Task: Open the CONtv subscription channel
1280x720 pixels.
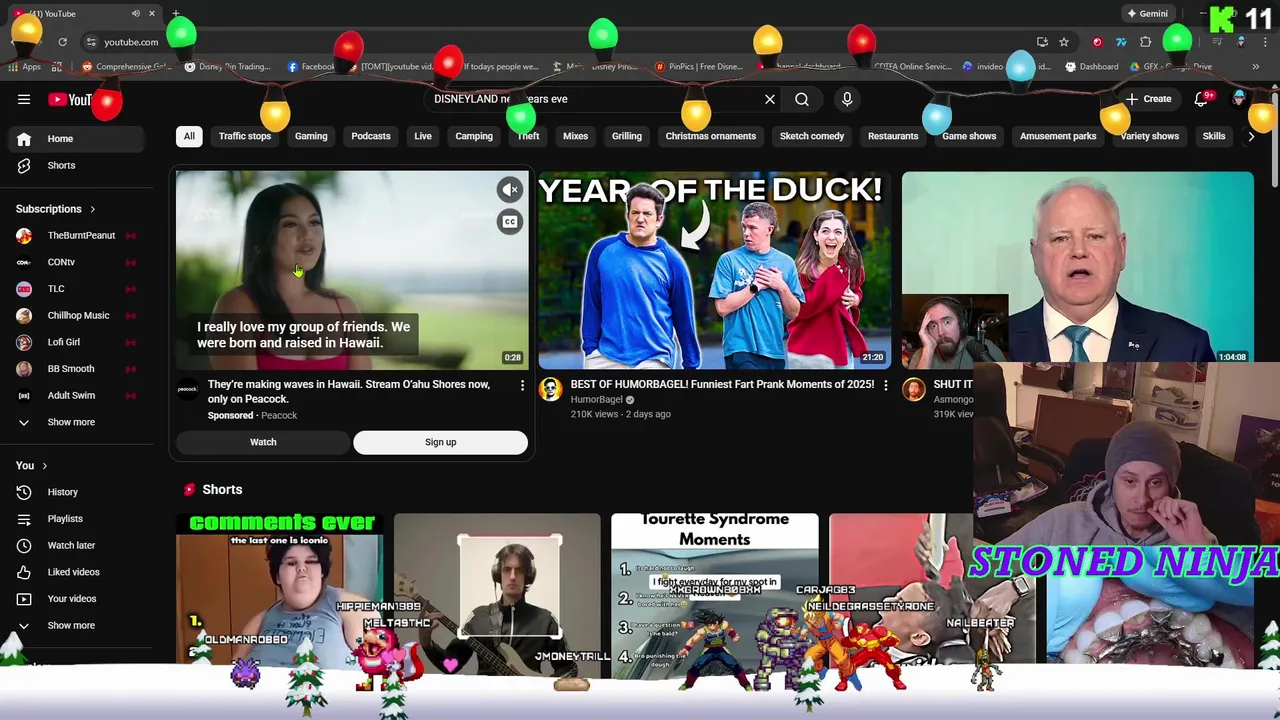Action: pos(77,262)
